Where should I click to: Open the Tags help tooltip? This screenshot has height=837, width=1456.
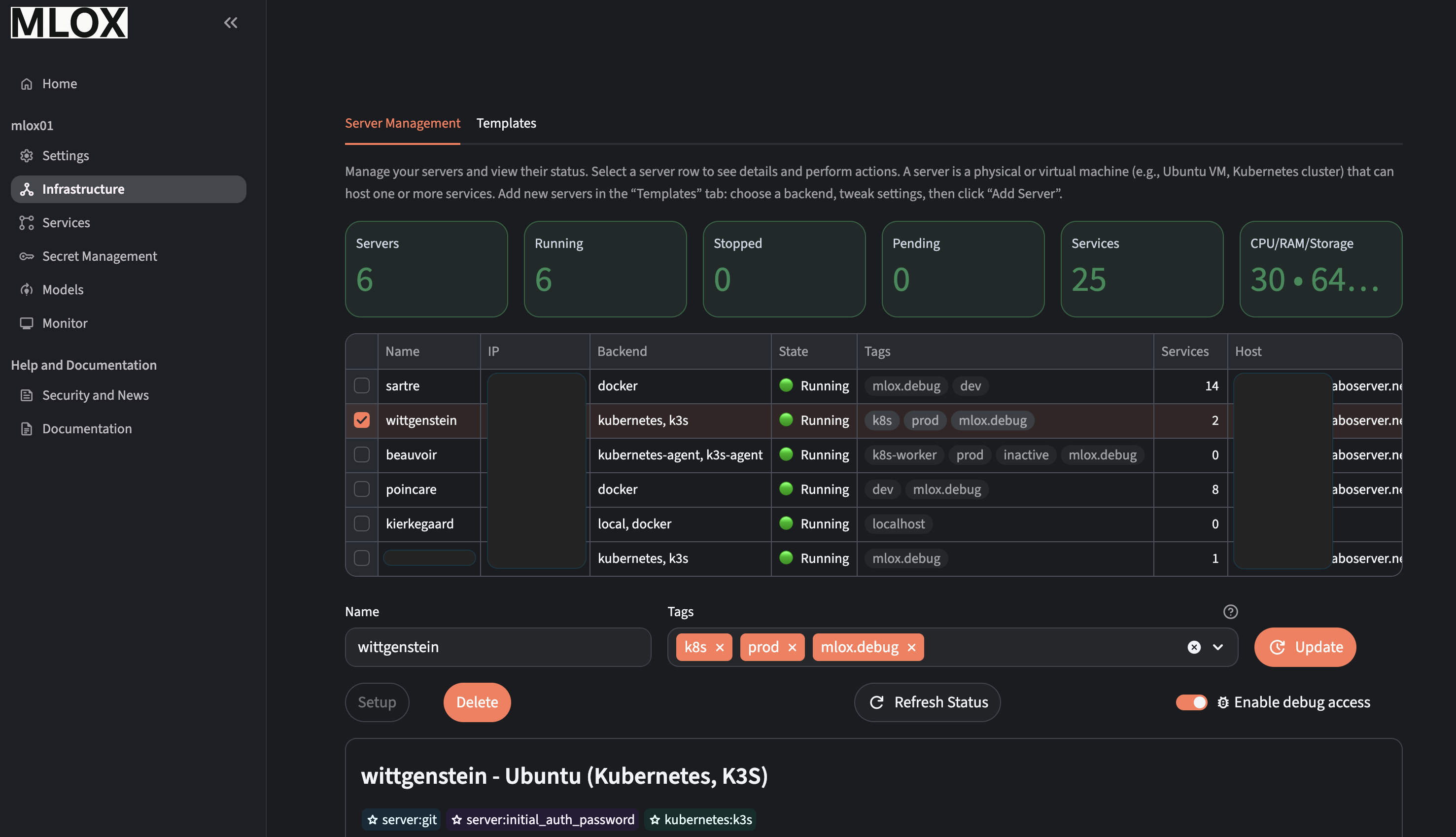[x=1230, y=611]
